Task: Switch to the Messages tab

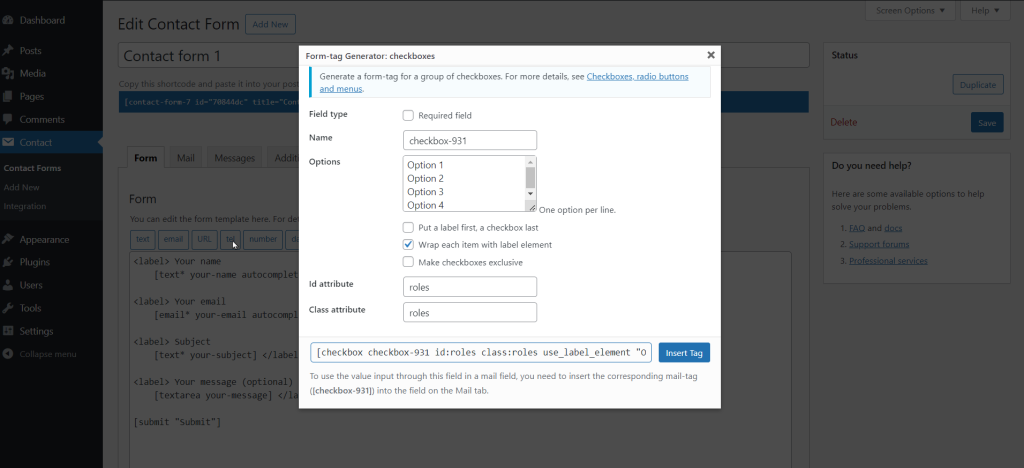Action: (234, 158)
